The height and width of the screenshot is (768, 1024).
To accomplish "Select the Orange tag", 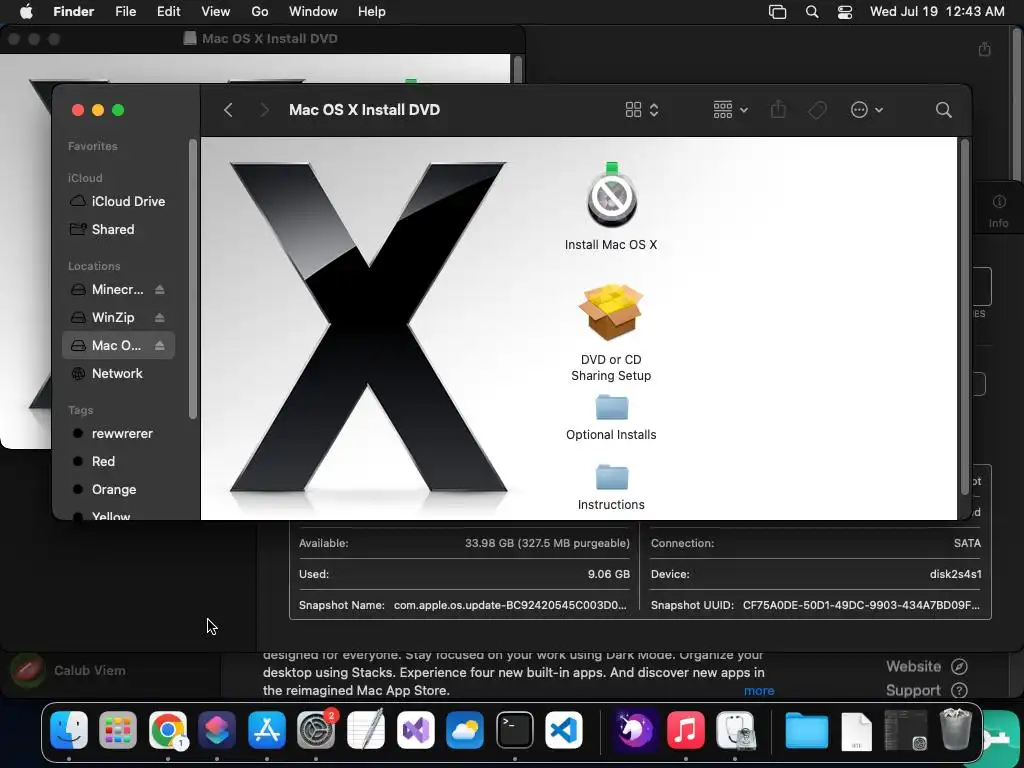I will (x=118, y=490).
